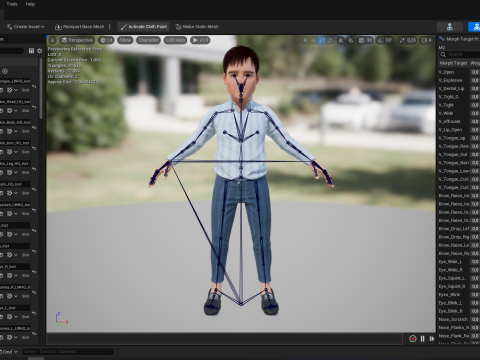Click Activate Cloth Paint button

144,27
